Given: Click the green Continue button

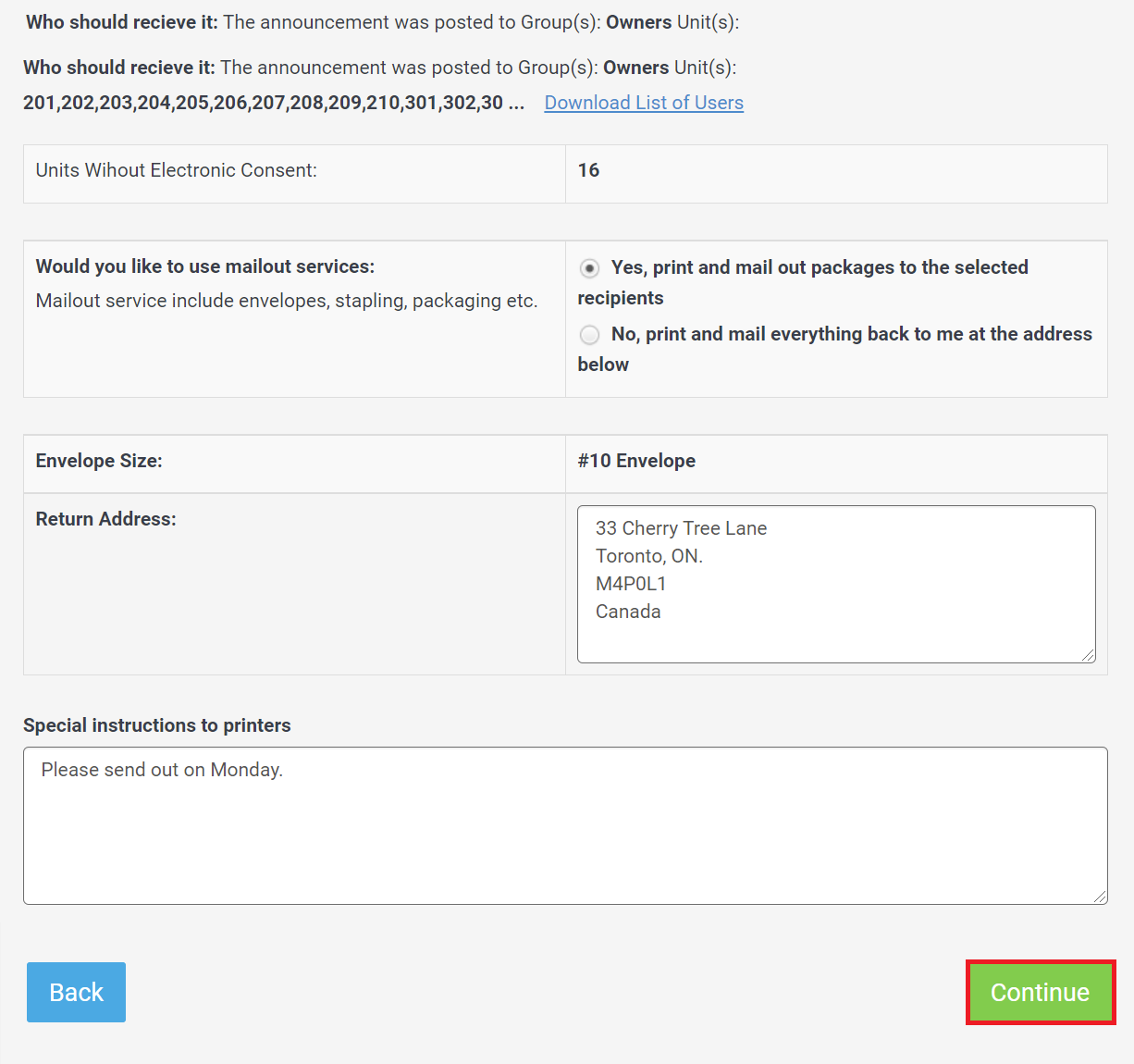Looking at the screenshot, I should (x=1041, y=992).
